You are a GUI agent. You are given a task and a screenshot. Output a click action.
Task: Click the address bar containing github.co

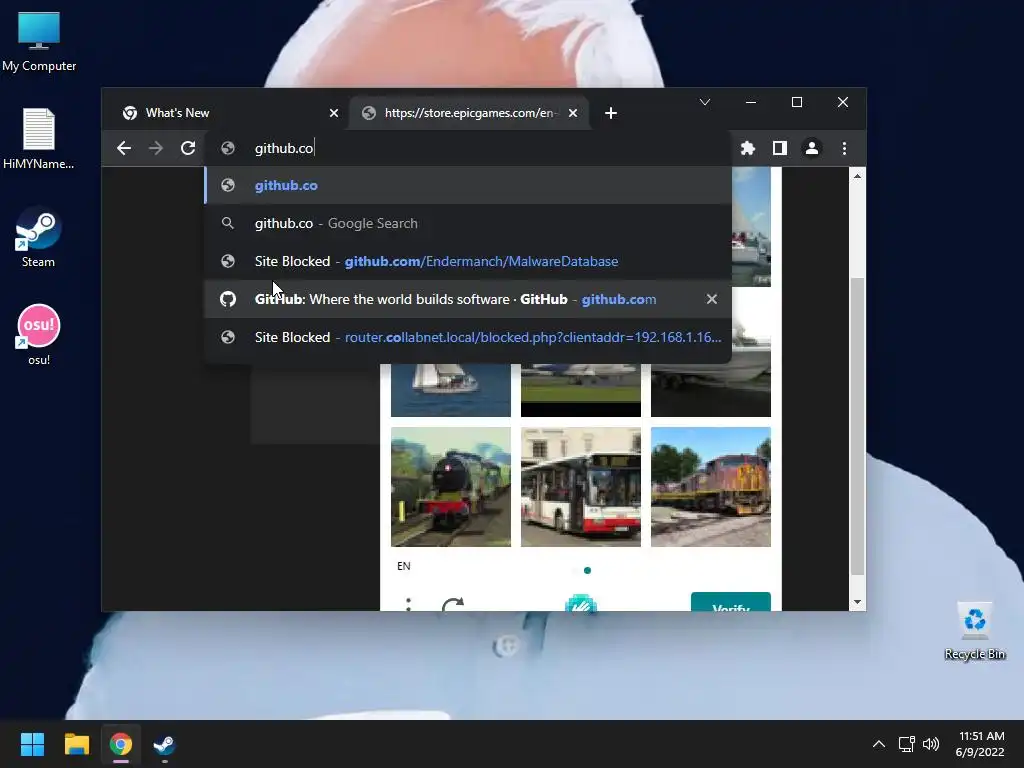[x=468, y=148]
